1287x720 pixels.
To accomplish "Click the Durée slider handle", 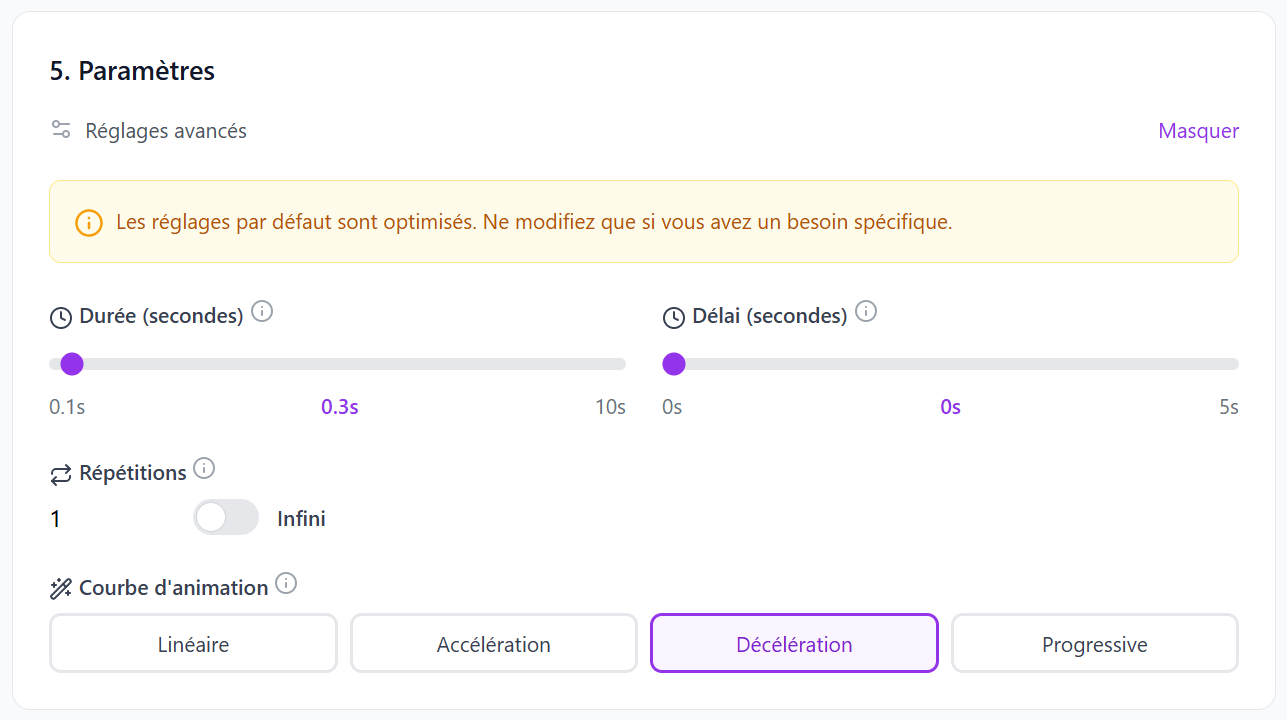I will point(71,364).
